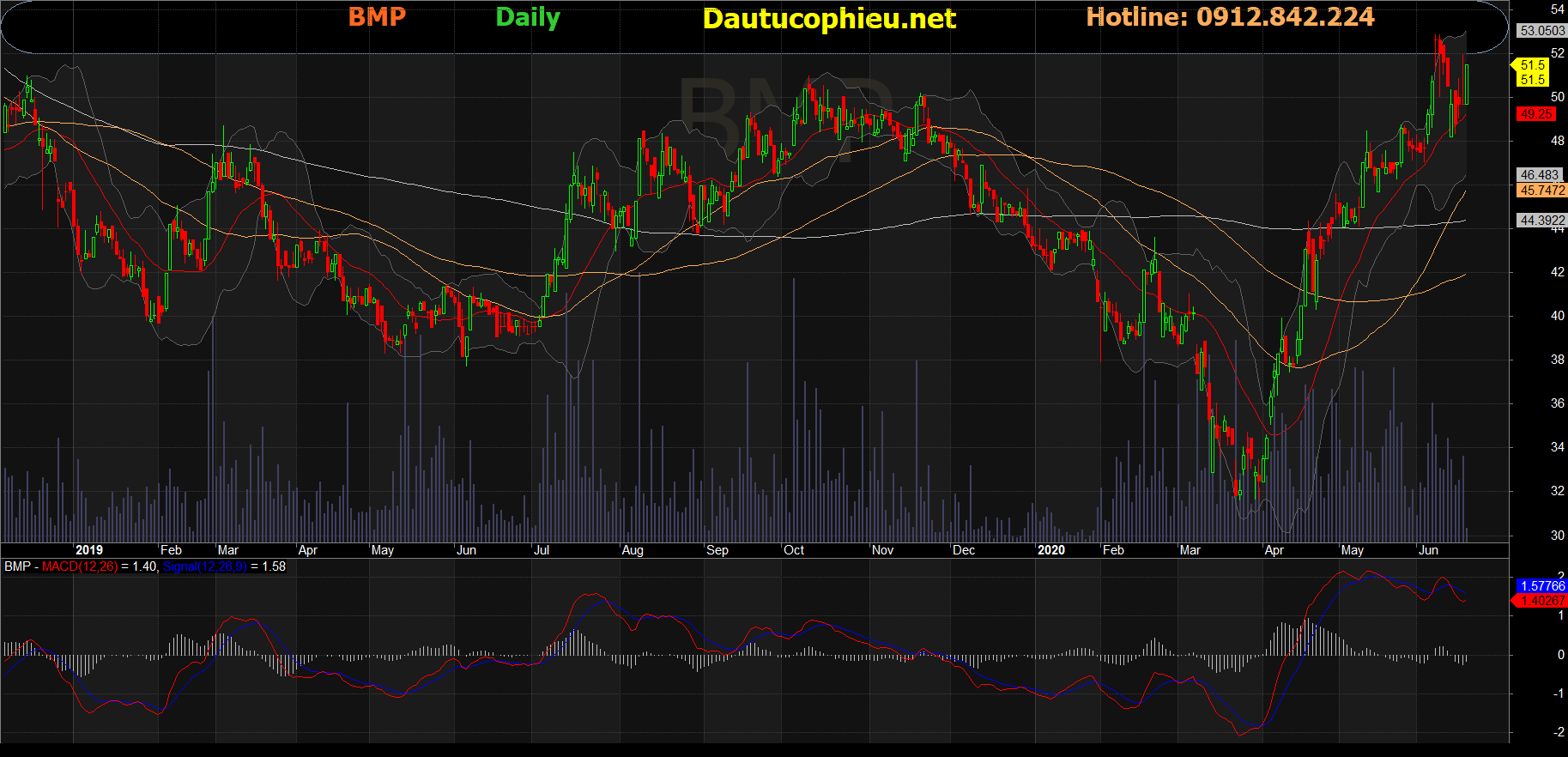
Task: Select the 44.3922 price tag
Action: 1542,221
